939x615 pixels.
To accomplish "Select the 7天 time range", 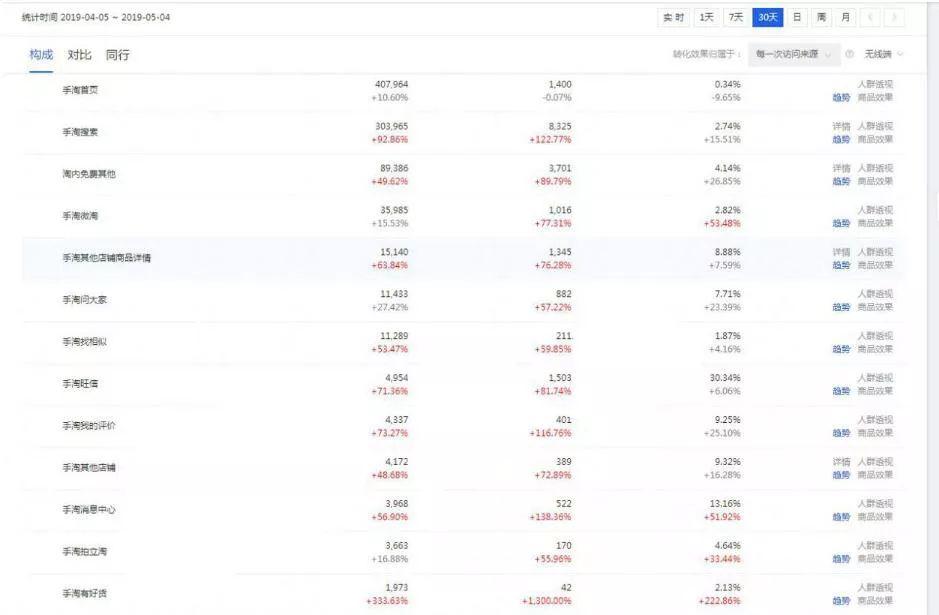I will pos(736,17).
